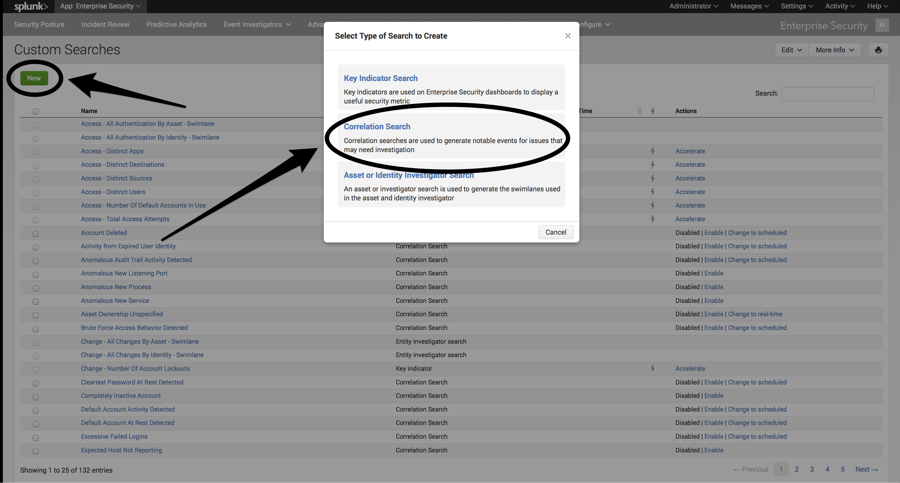Check the box for Expected Host Not Reporting
The width and height of the screenshot is (900, 483).
(x=36, y=451)
